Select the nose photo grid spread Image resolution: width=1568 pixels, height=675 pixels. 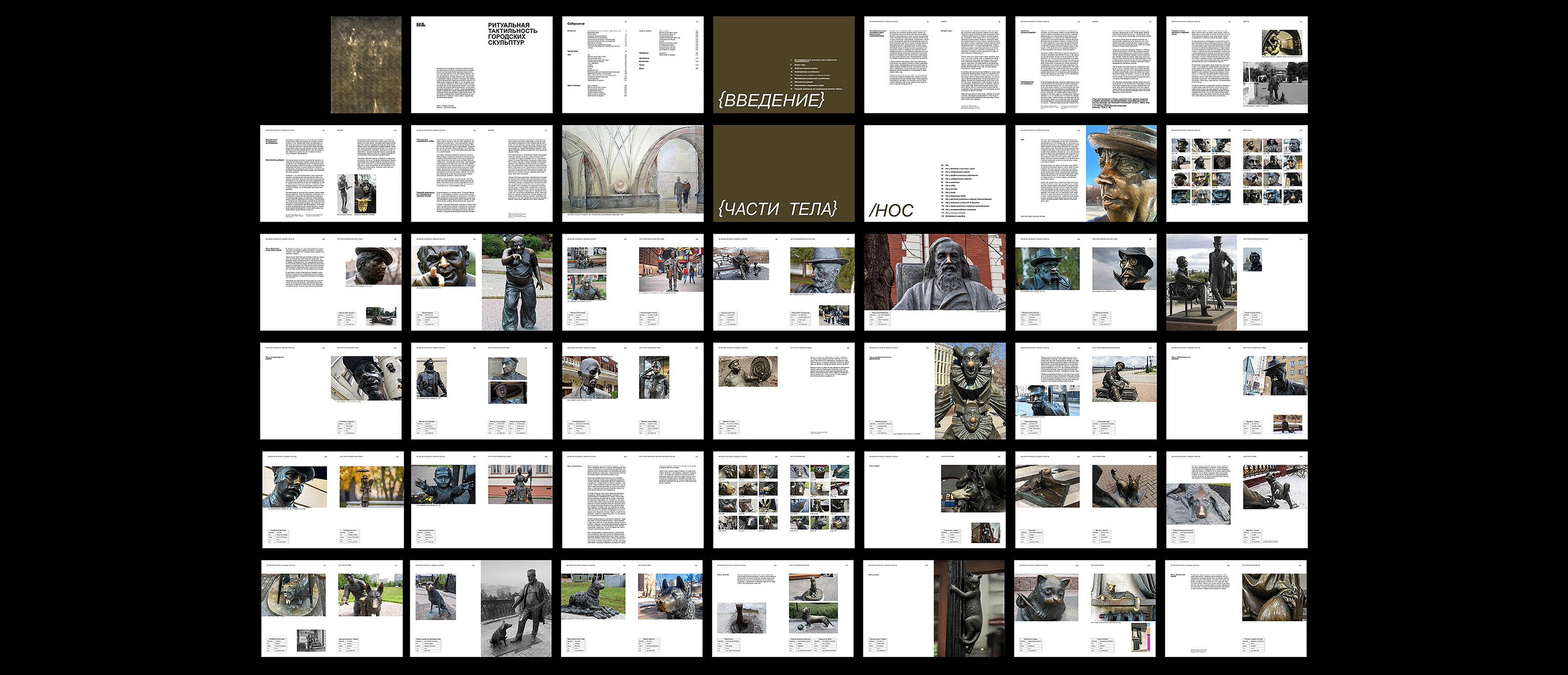(1236, 174)
